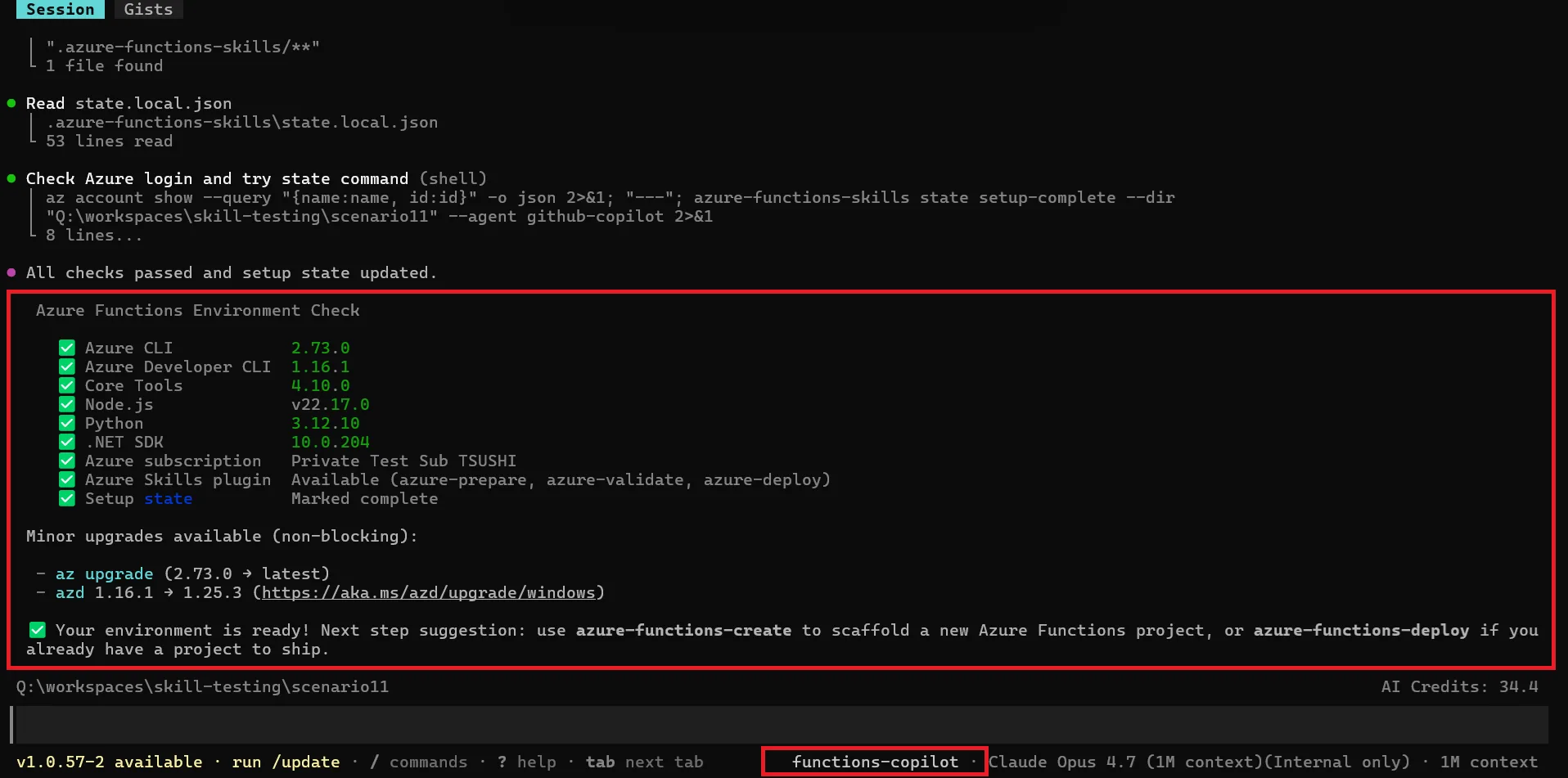This screenshot has height=778, width=1568.
Task: Click the 'azd' upgrade command text
Action: point(70,592)
